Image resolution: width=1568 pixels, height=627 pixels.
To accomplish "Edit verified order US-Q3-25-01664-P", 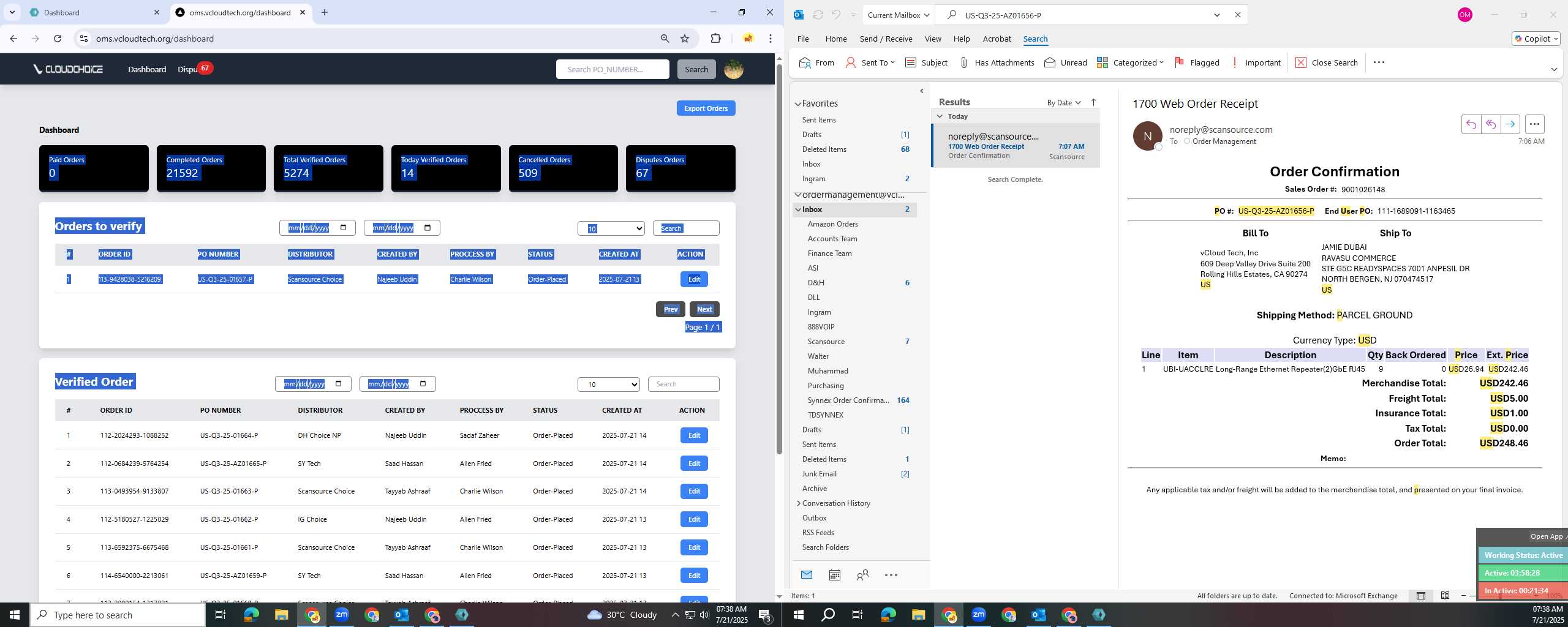I will point(694,435).
